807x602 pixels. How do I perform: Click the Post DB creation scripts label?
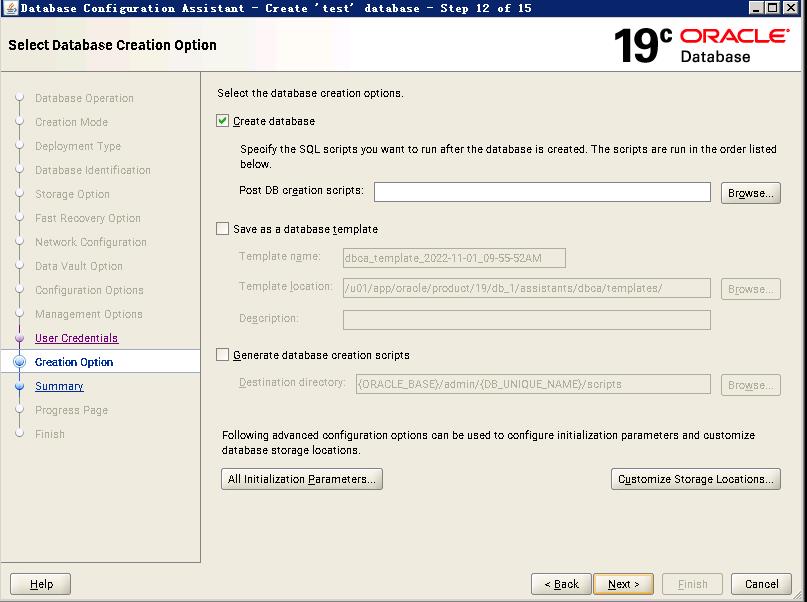[301, 190]
